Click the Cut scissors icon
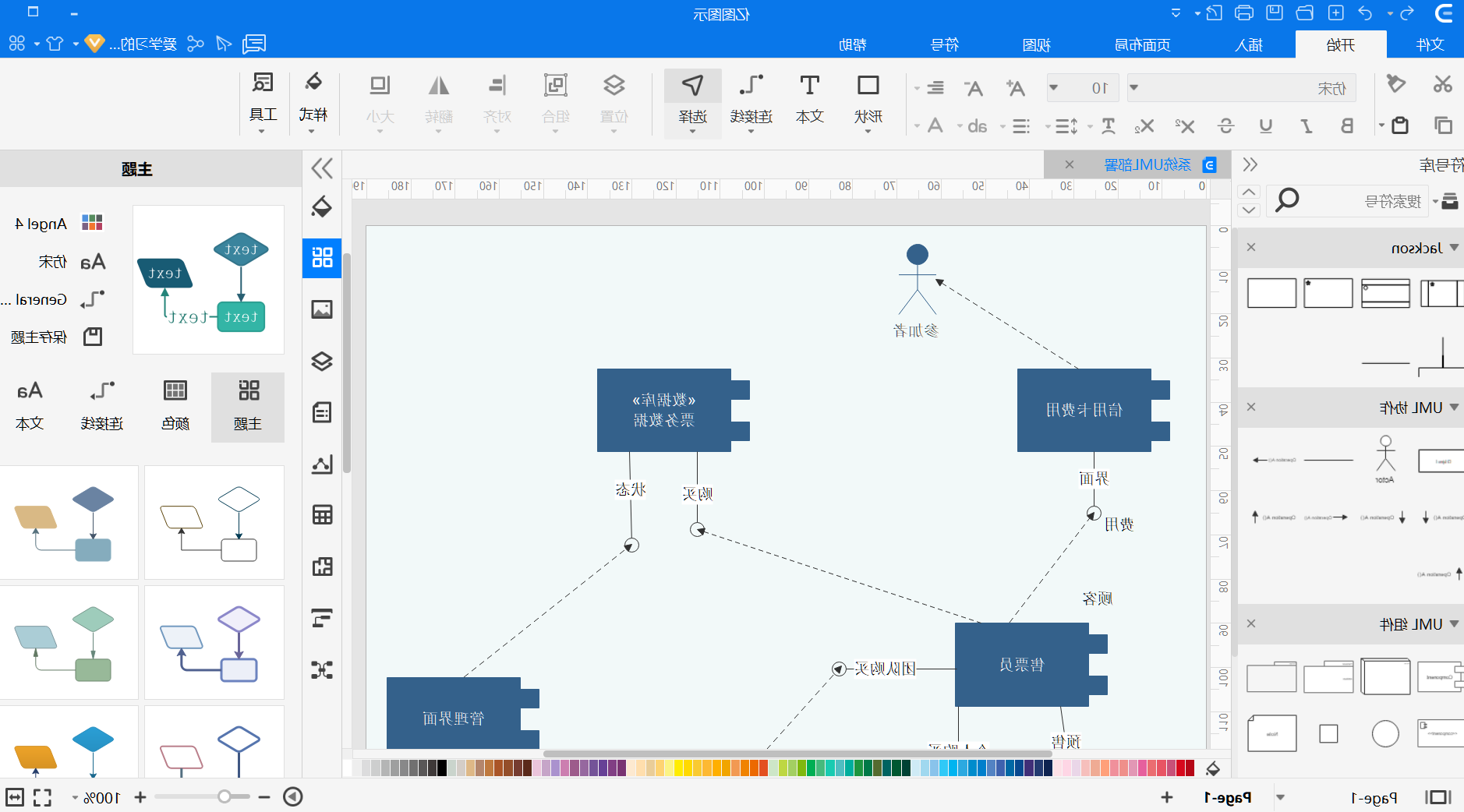This screenshot has width=1464, height=812. pyautogui.click(x=1442, y=84)
